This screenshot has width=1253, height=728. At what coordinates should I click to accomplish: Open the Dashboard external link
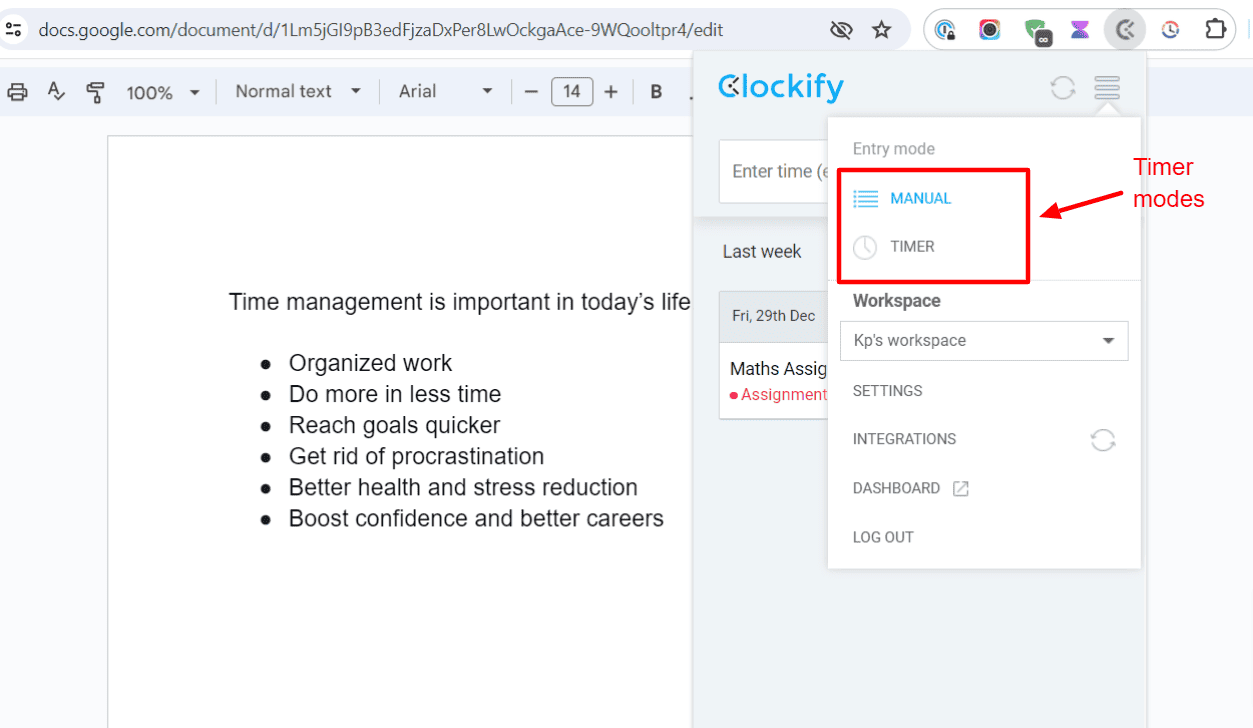click(909, 489)
